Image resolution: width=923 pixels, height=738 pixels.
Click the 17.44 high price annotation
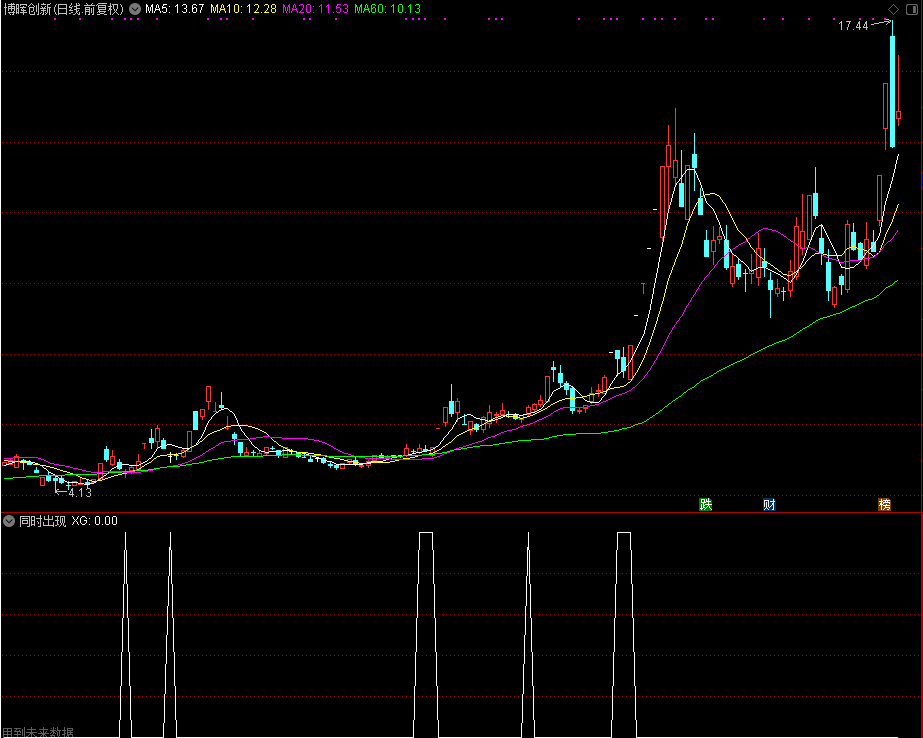tap(853, 25)
